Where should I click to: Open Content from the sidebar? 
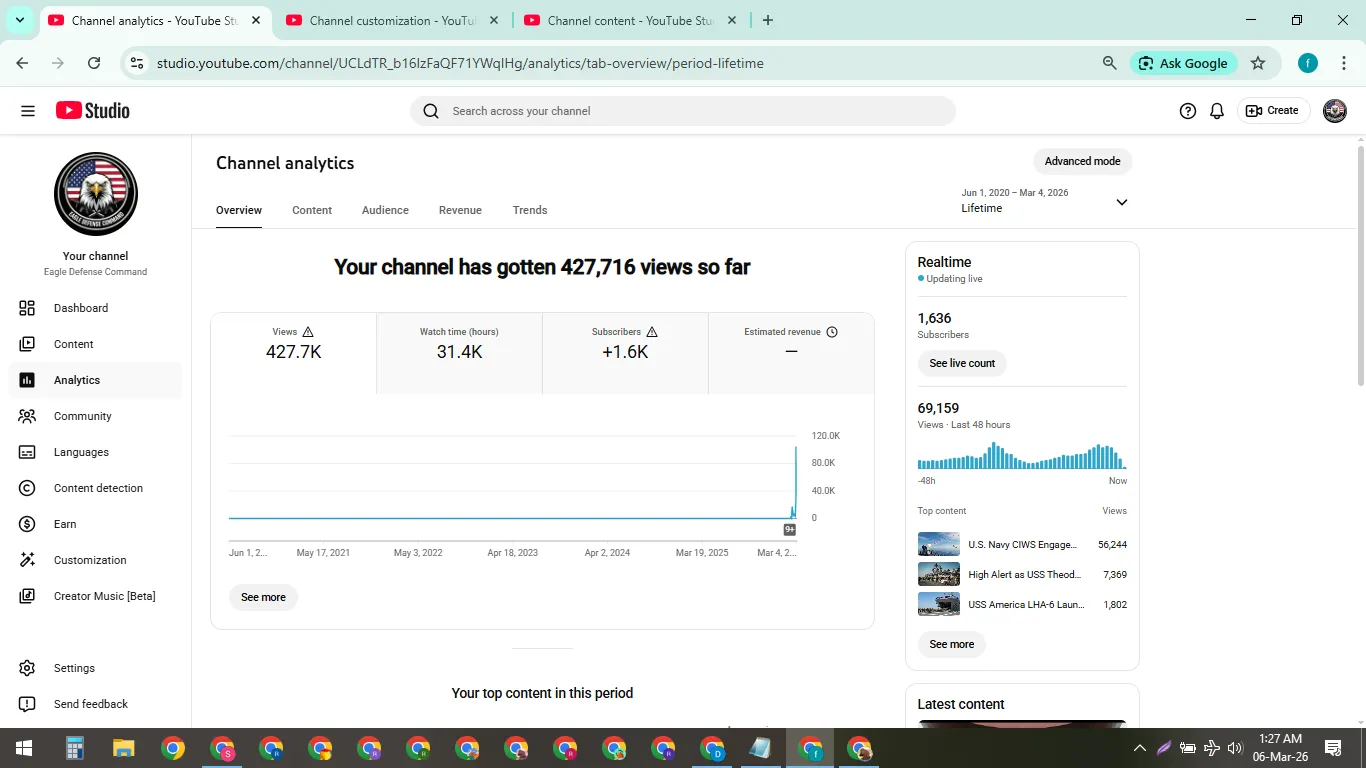95,344
